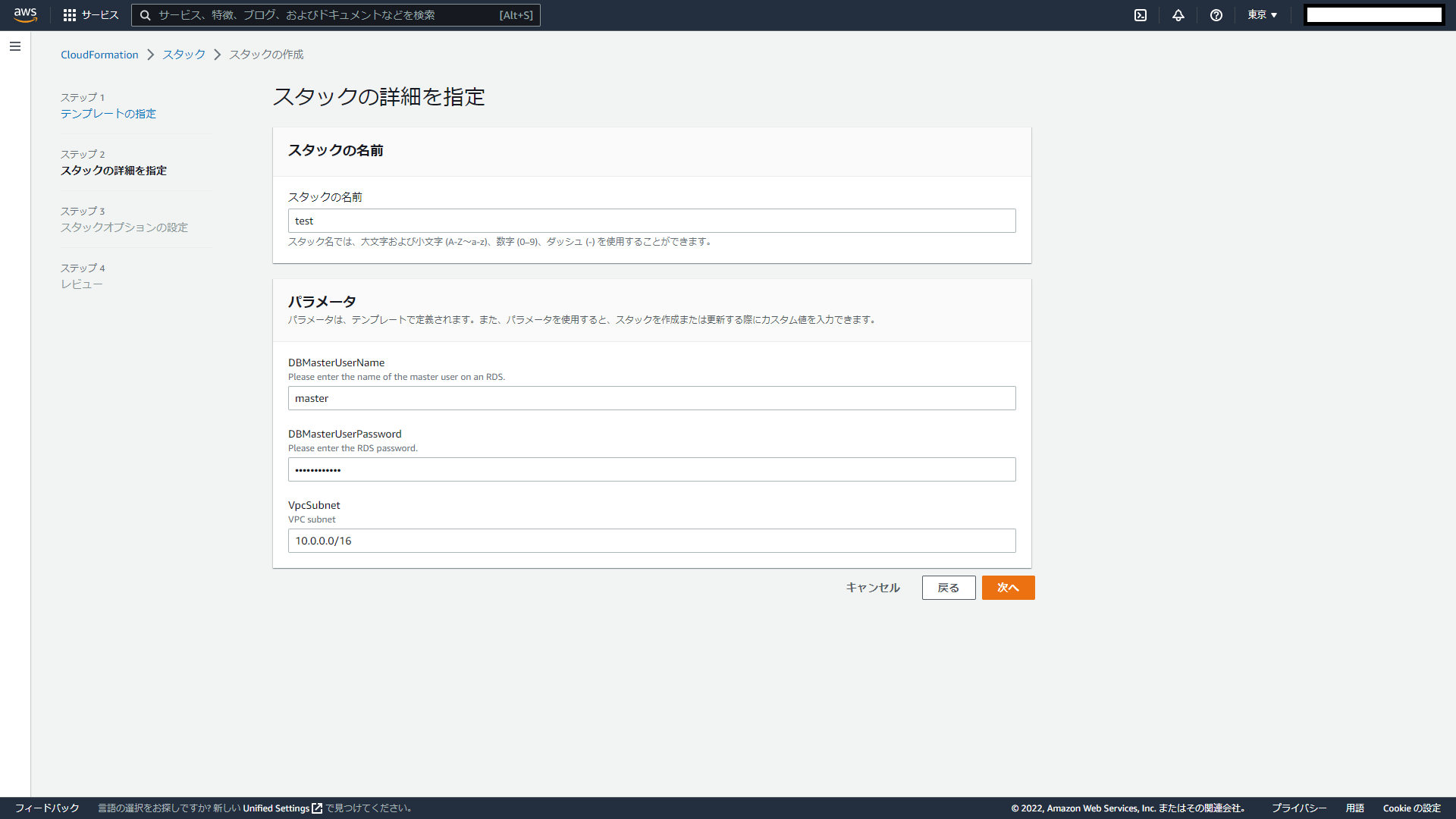Expand the hamburger side navigation menu
Screen dimensions: 1456x819
point(15,47)
